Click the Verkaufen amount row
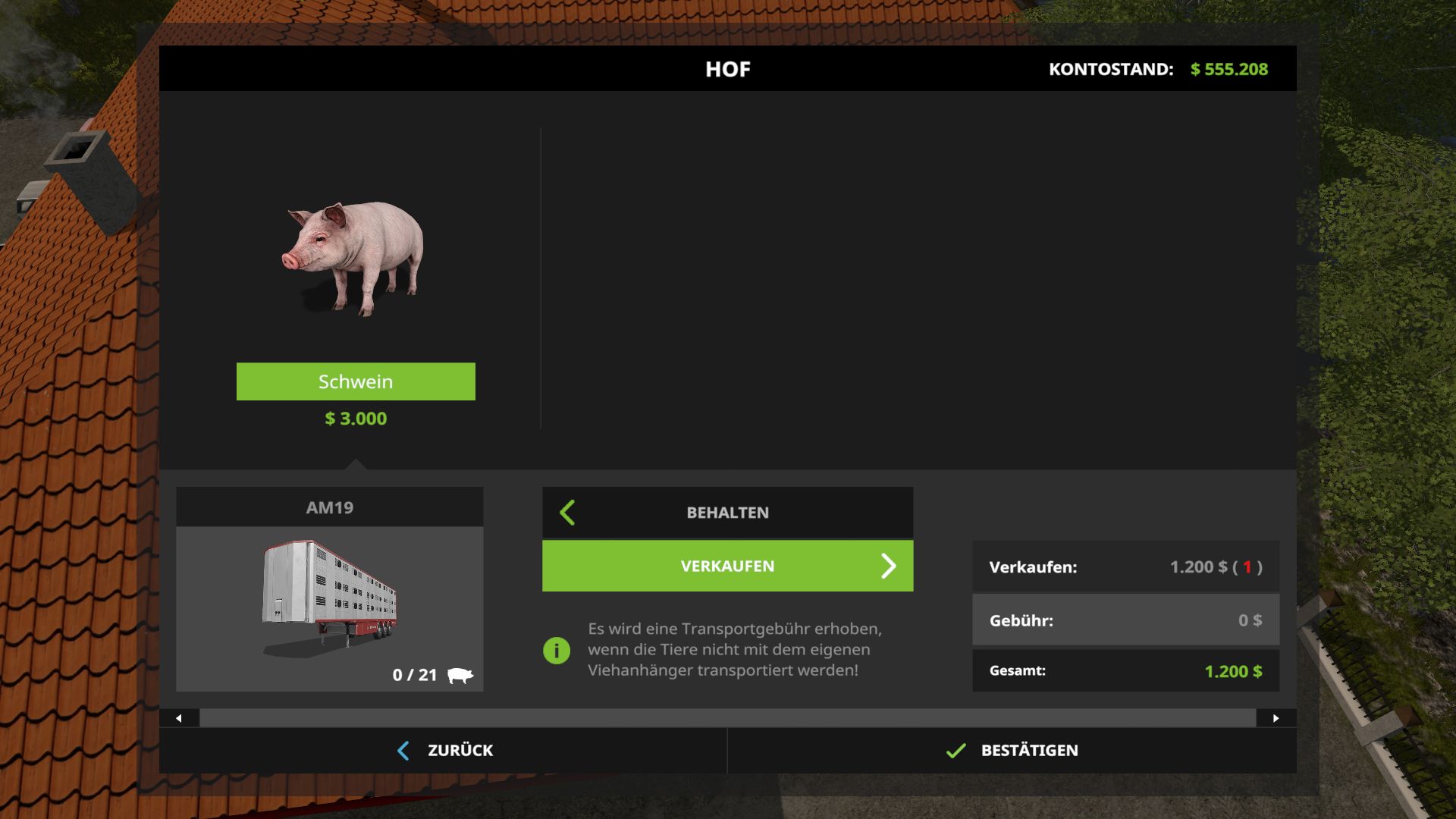This screenshot has height=819, width=1456. 1126,566
